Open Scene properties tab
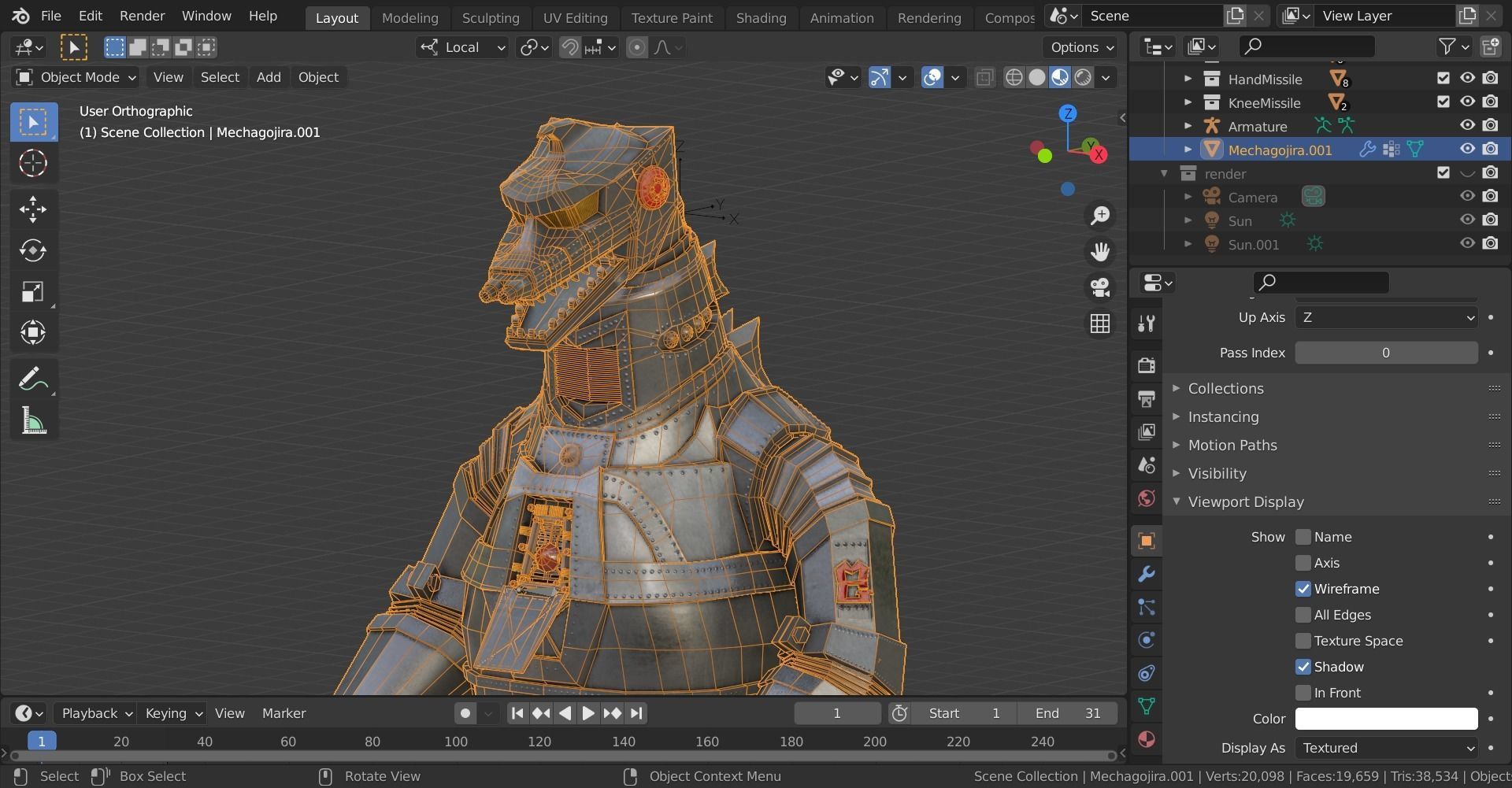The image size is (1512, 788). pyautogui.click(x=1147, y=464)
